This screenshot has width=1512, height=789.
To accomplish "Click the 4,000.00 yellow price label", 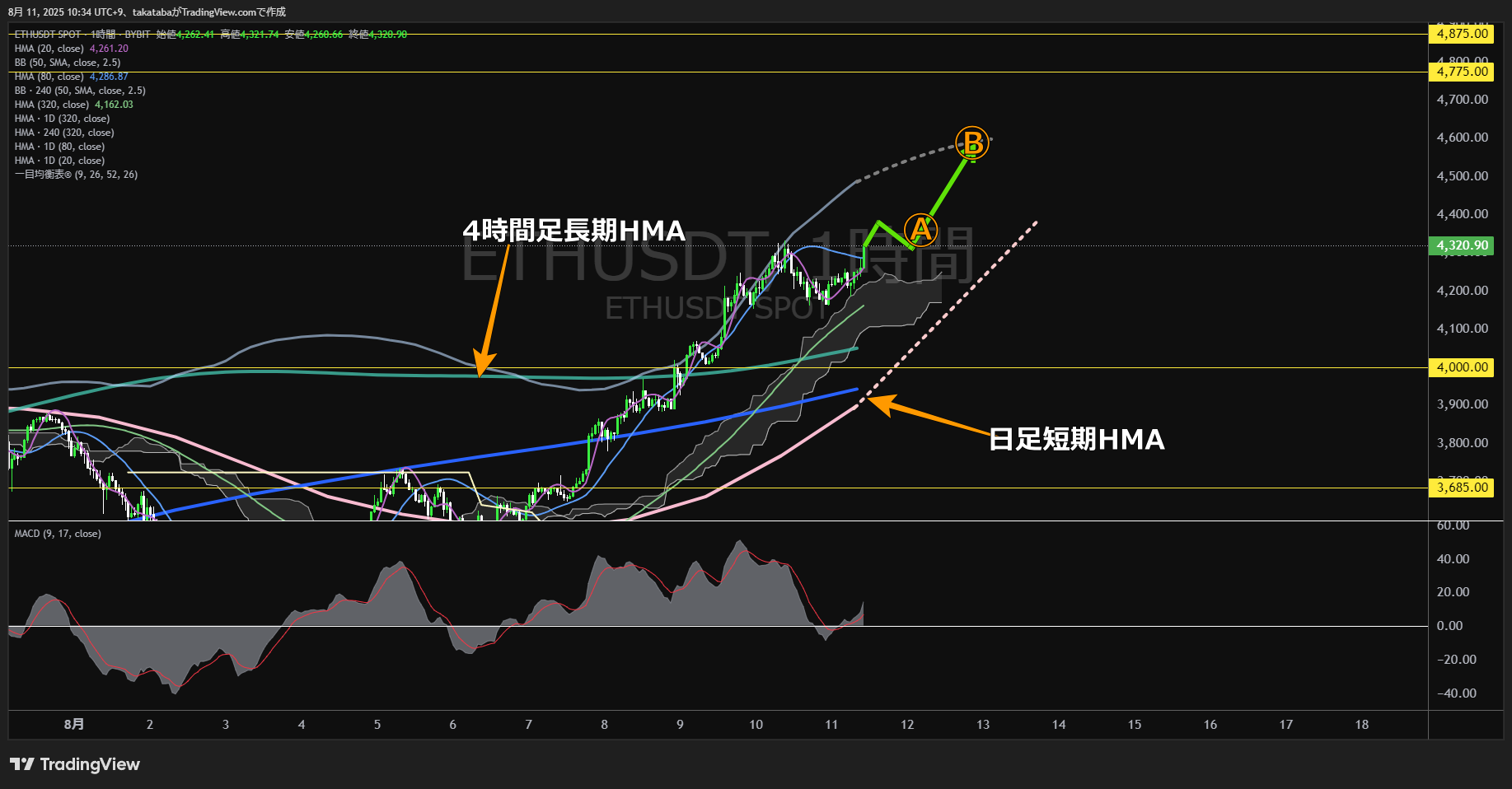I will 1462,367.
